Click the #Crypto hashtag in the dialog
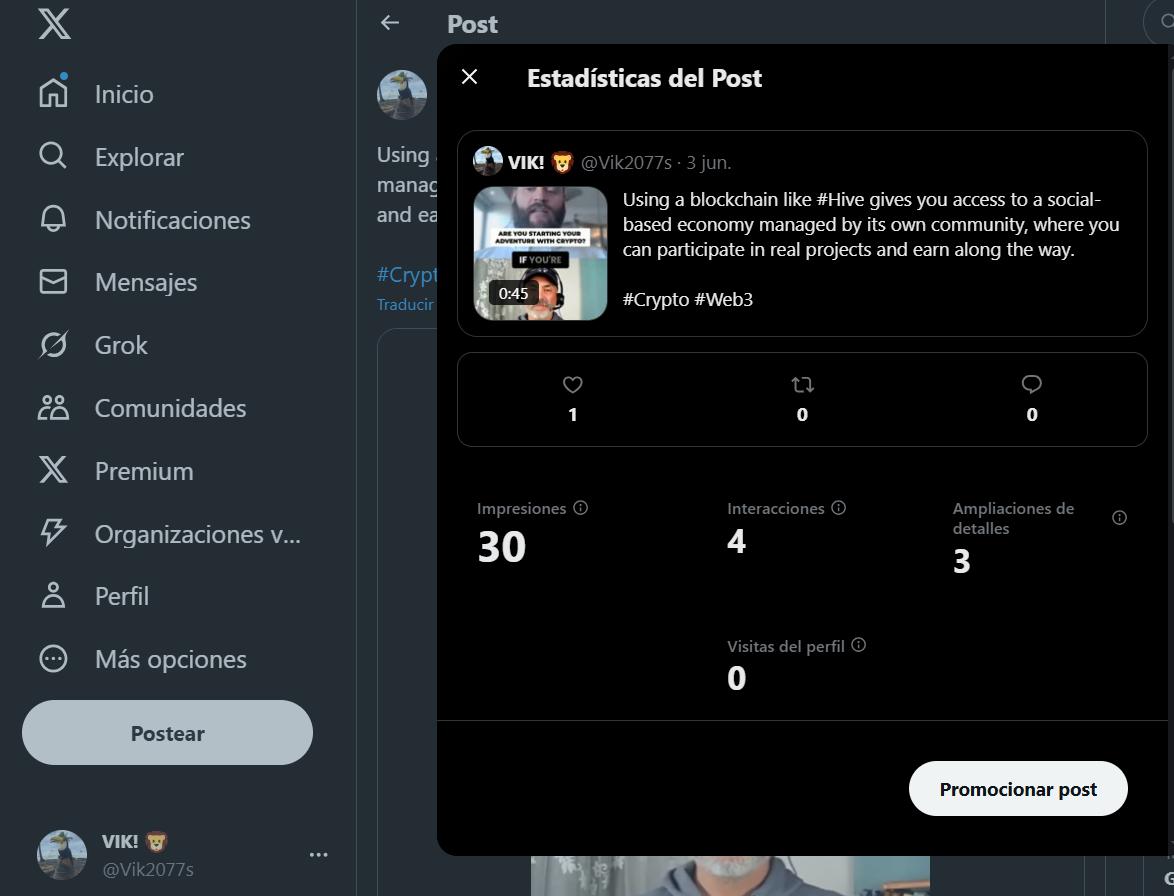Image resolution: width=1174 pixels, height=896 pixels. click(656, 299)
